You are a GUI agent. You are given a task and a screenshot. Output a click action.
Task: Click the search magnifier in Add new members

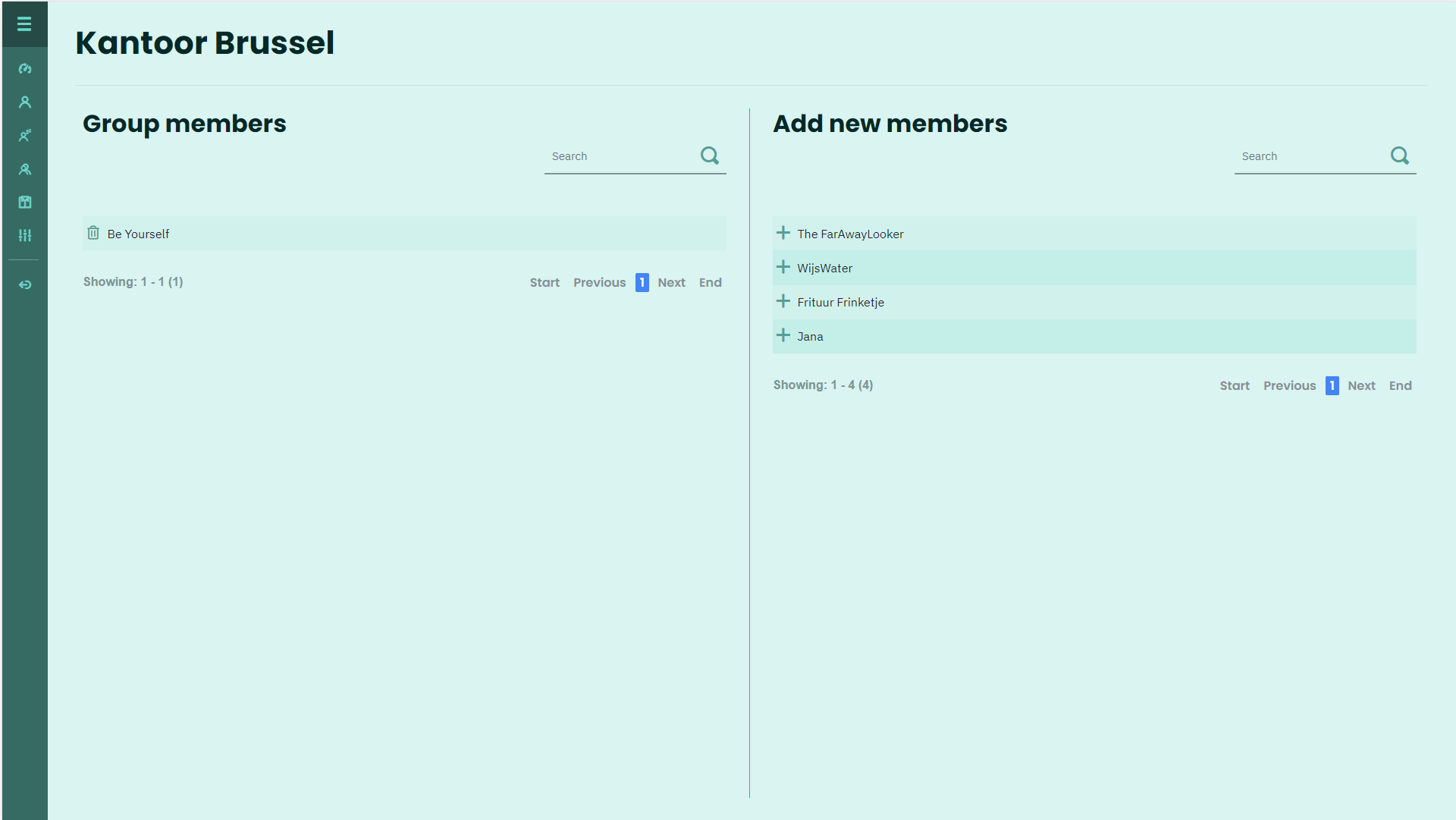(x=1400, y=156)
